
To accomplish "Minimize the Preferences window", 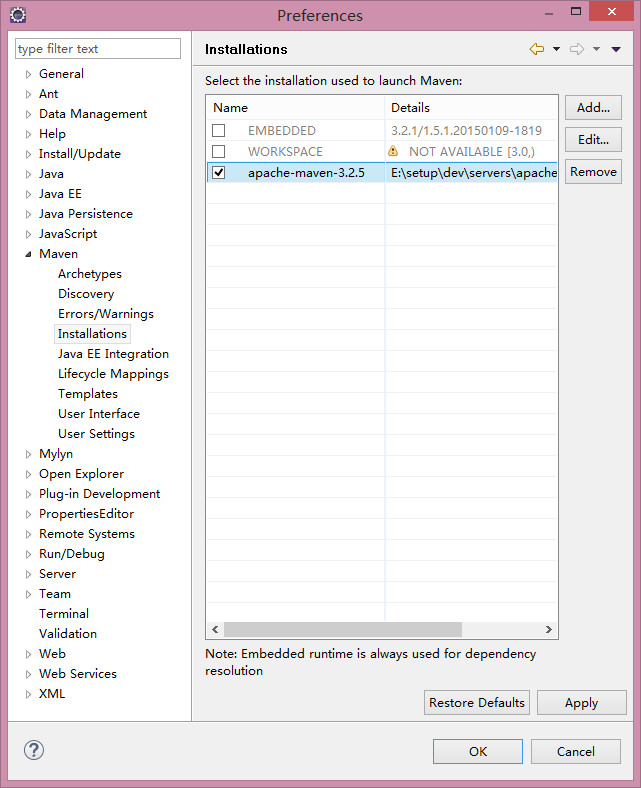I will click(549, 14).
